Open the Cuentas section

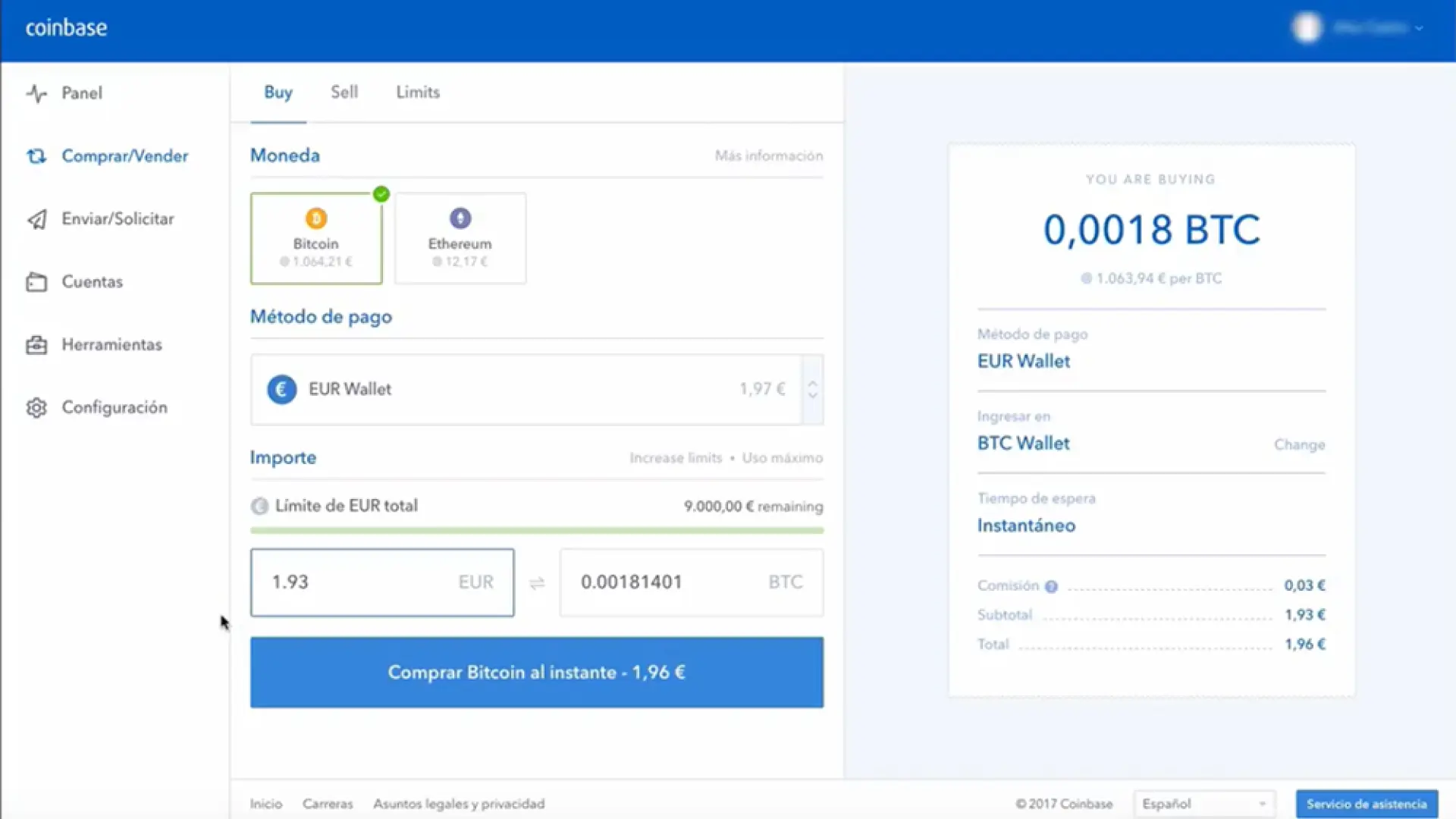click(x=92, y=281)
